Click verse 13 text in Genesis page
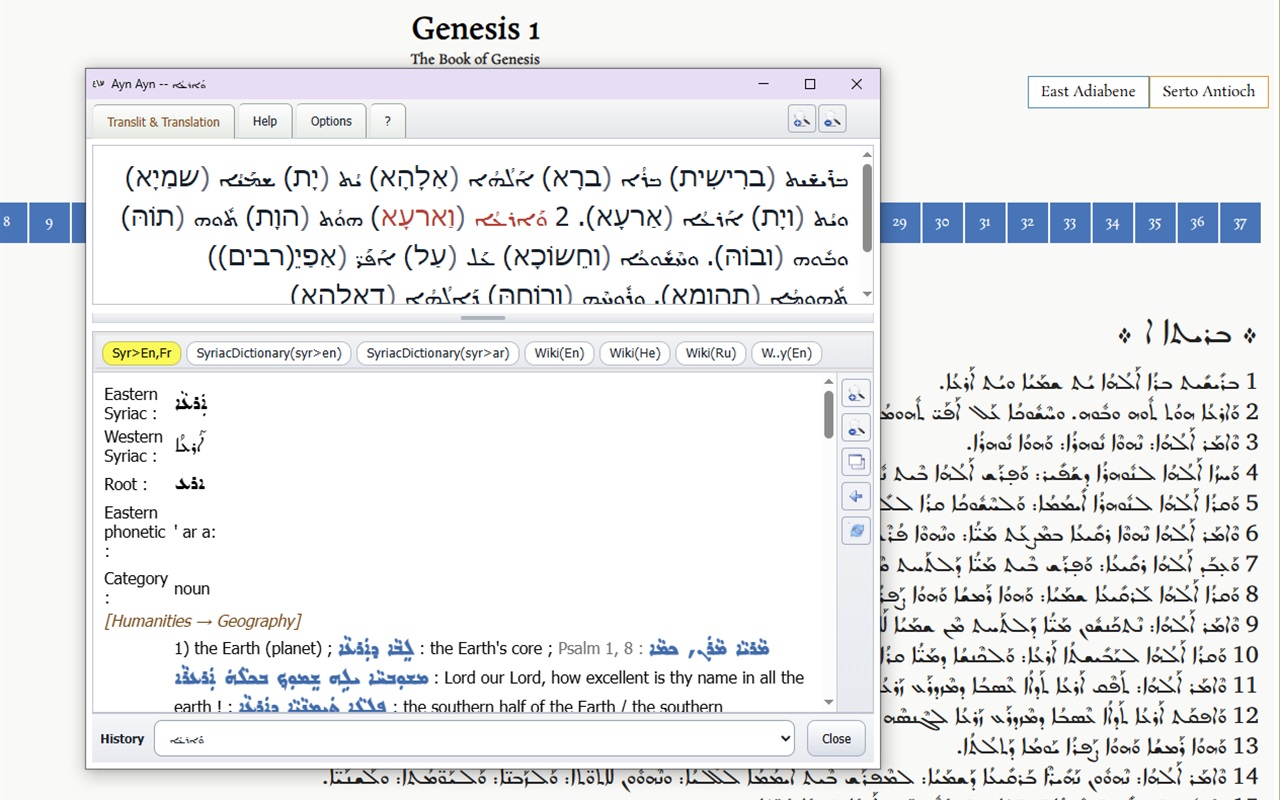This screenshot has height=800, width=1280. pos(1106,746)
